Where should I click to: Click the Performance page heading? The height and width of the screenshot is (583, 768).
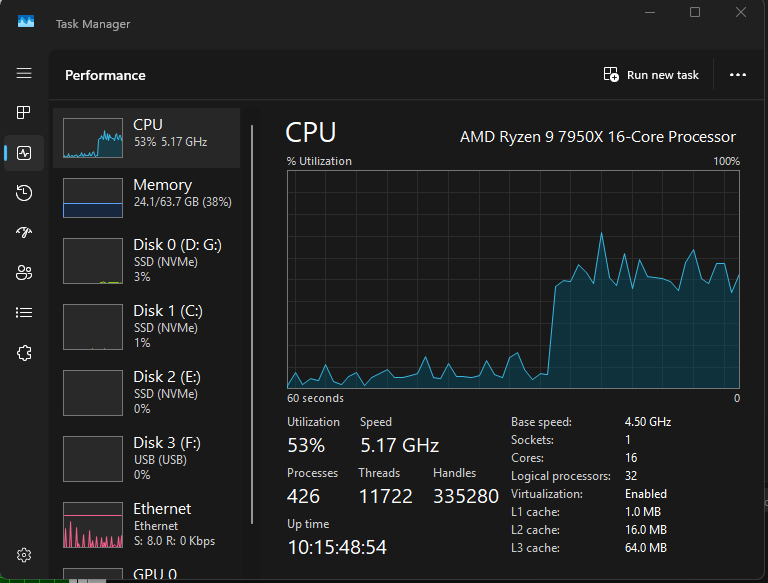pos(105,75)
